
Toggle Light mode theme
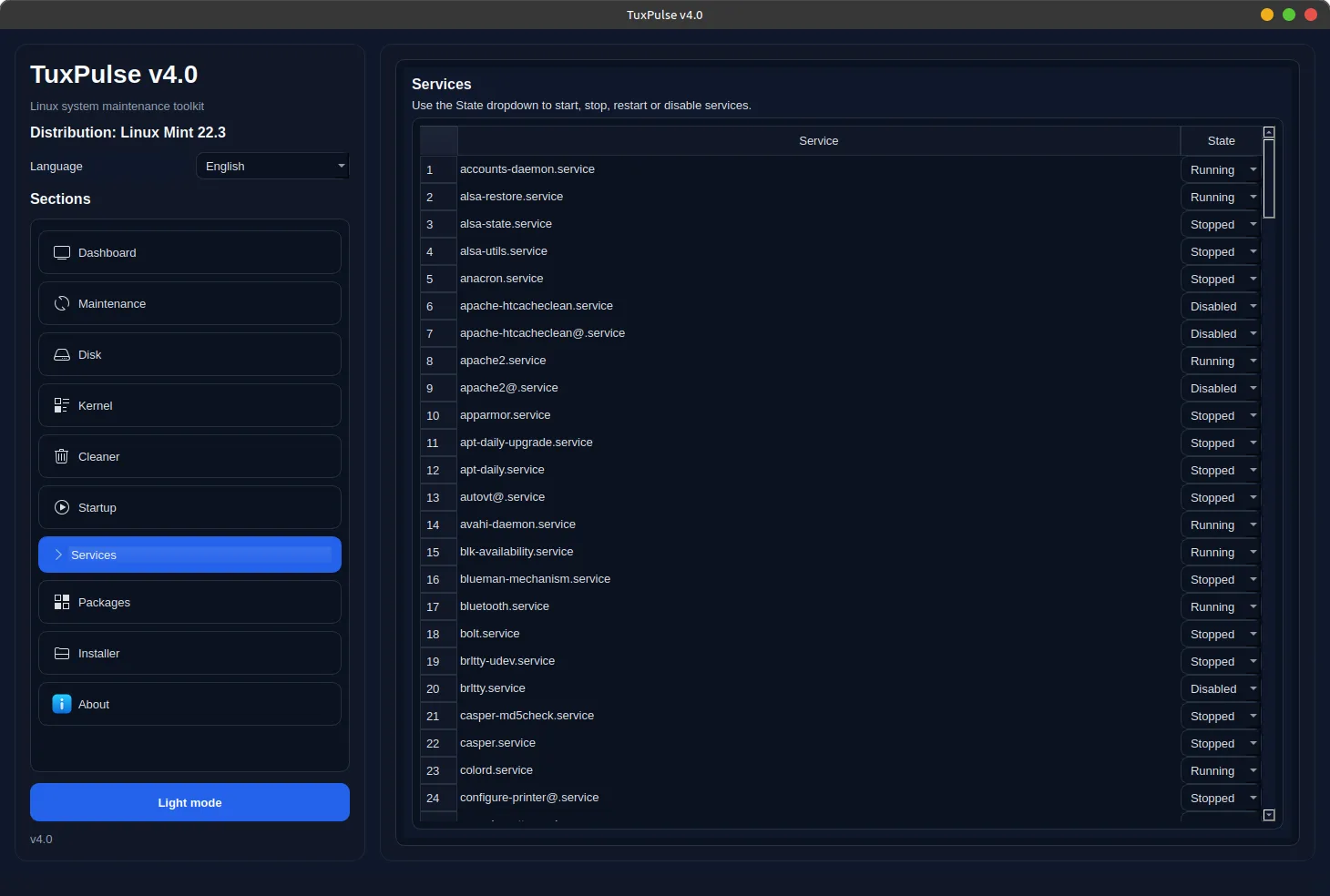pos(189,802)
